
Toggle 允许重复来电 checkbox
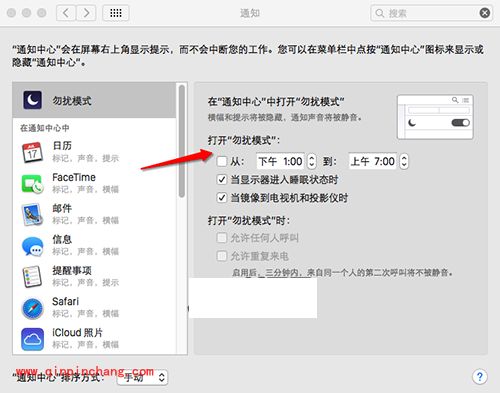click(x=222, y=256)
